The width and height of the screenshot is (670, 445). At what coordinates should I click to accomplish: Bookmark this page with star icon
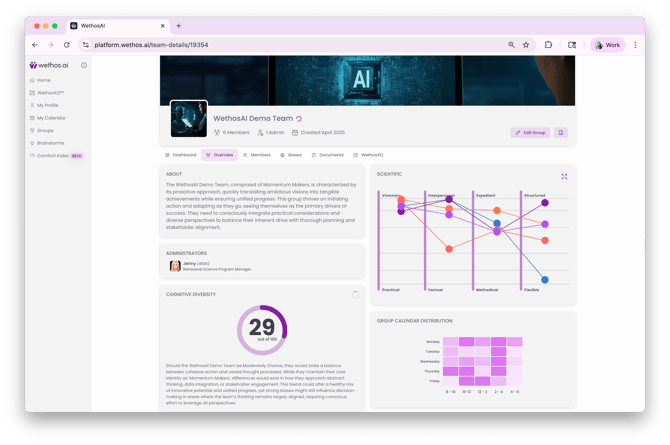tap(526, 45)
